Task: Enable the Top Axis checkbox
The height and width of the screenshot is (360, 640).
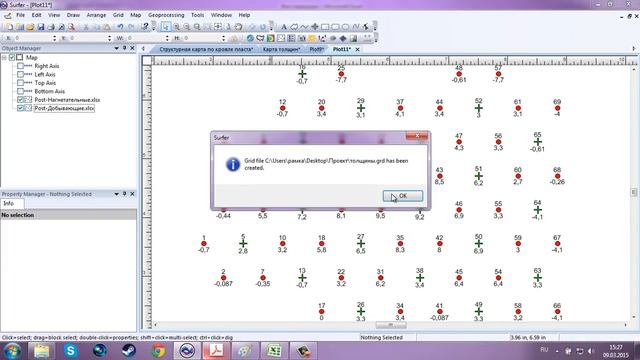Action: point(20,83)
